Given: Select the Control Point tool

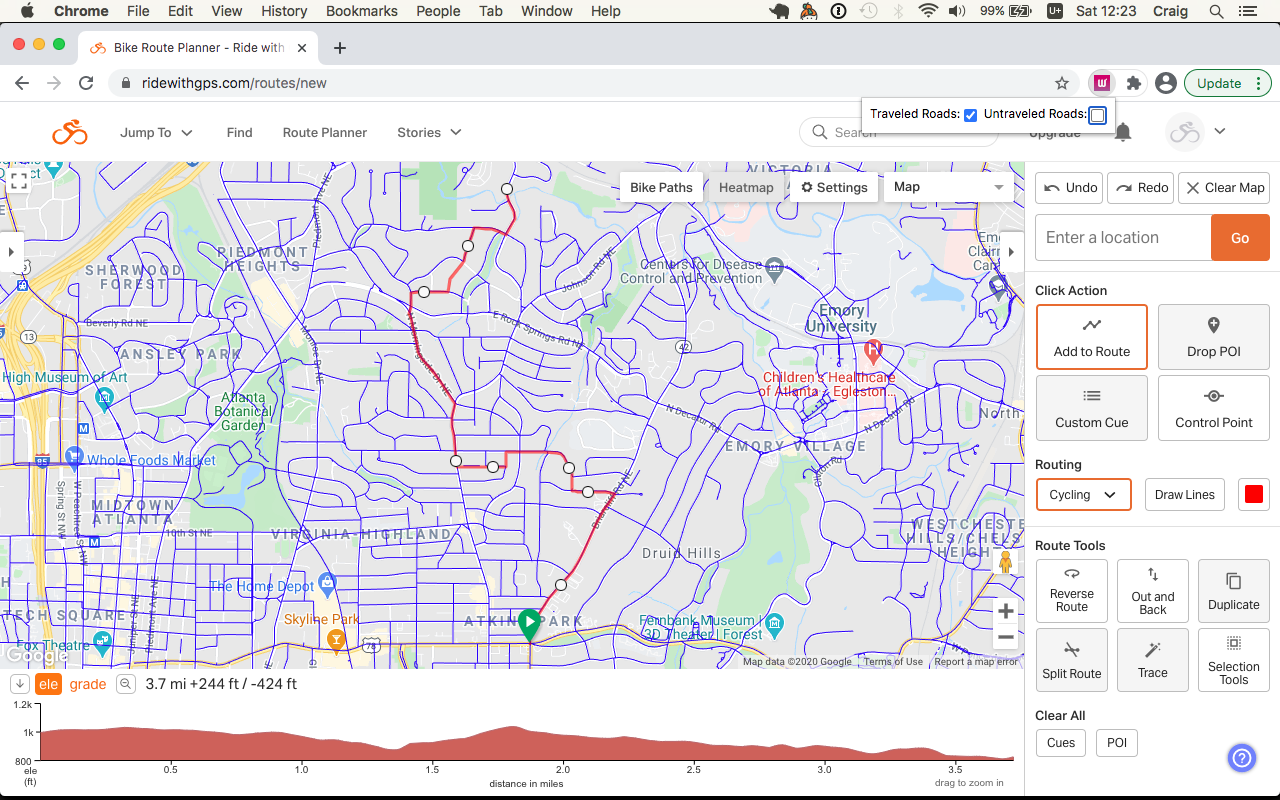Looking at the screenshot, I should click(x=1213, y=407).
